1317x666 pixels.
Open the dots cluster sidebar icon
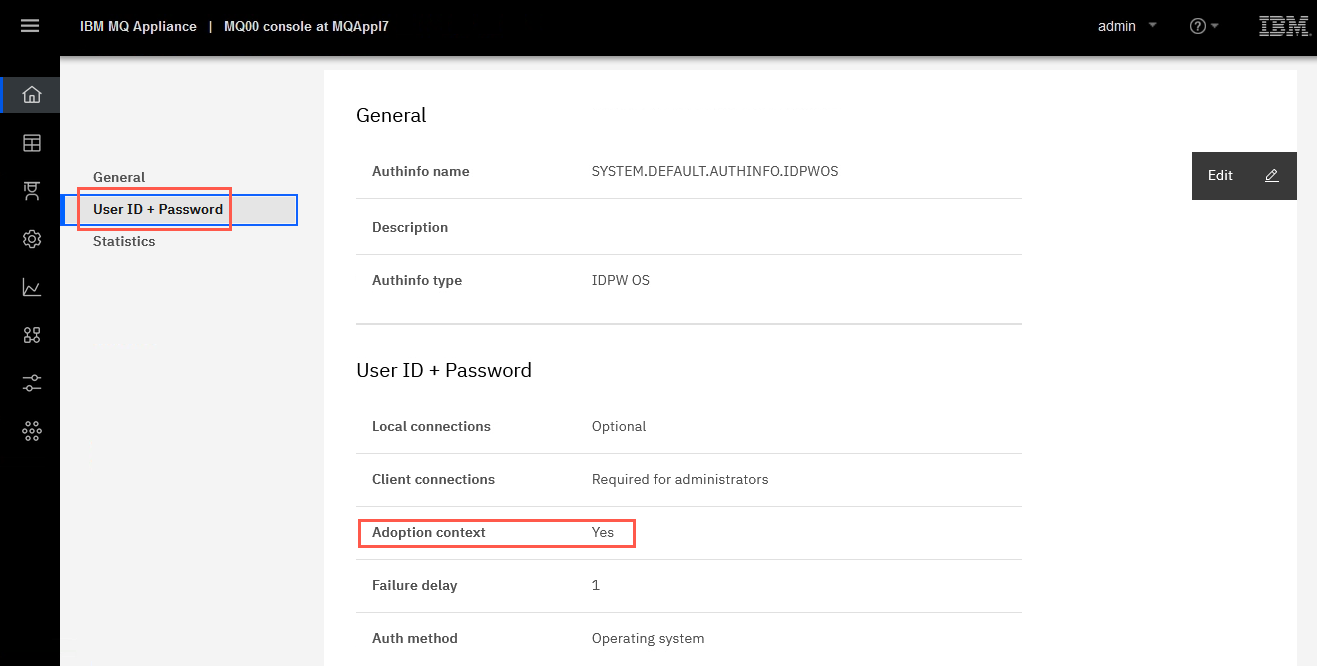pyautogui.click(x=32, y=431)
